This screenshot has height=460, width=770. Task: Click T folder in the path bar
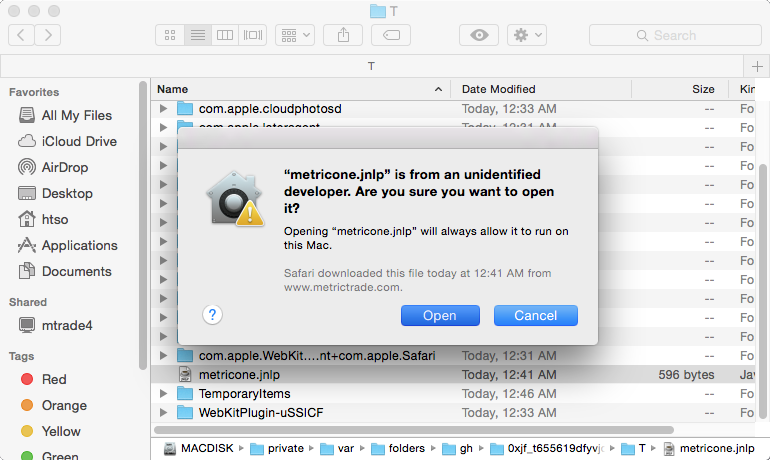click(x=633, y=448)
